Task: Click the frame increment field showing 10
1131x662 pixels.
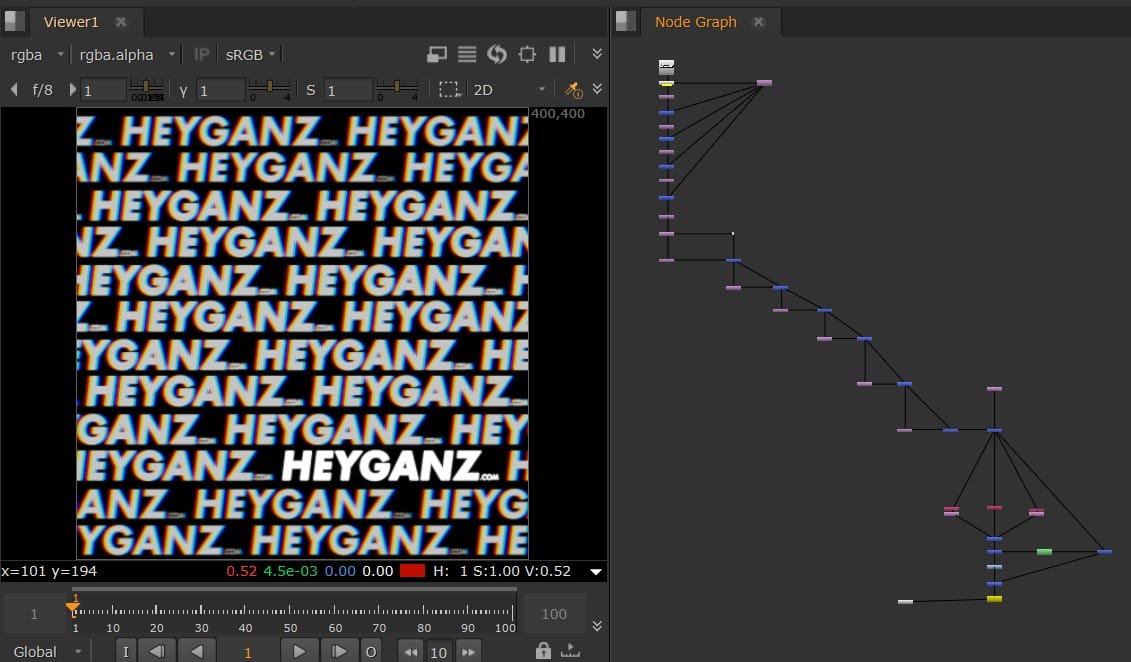Action: (x=439, y=653)
